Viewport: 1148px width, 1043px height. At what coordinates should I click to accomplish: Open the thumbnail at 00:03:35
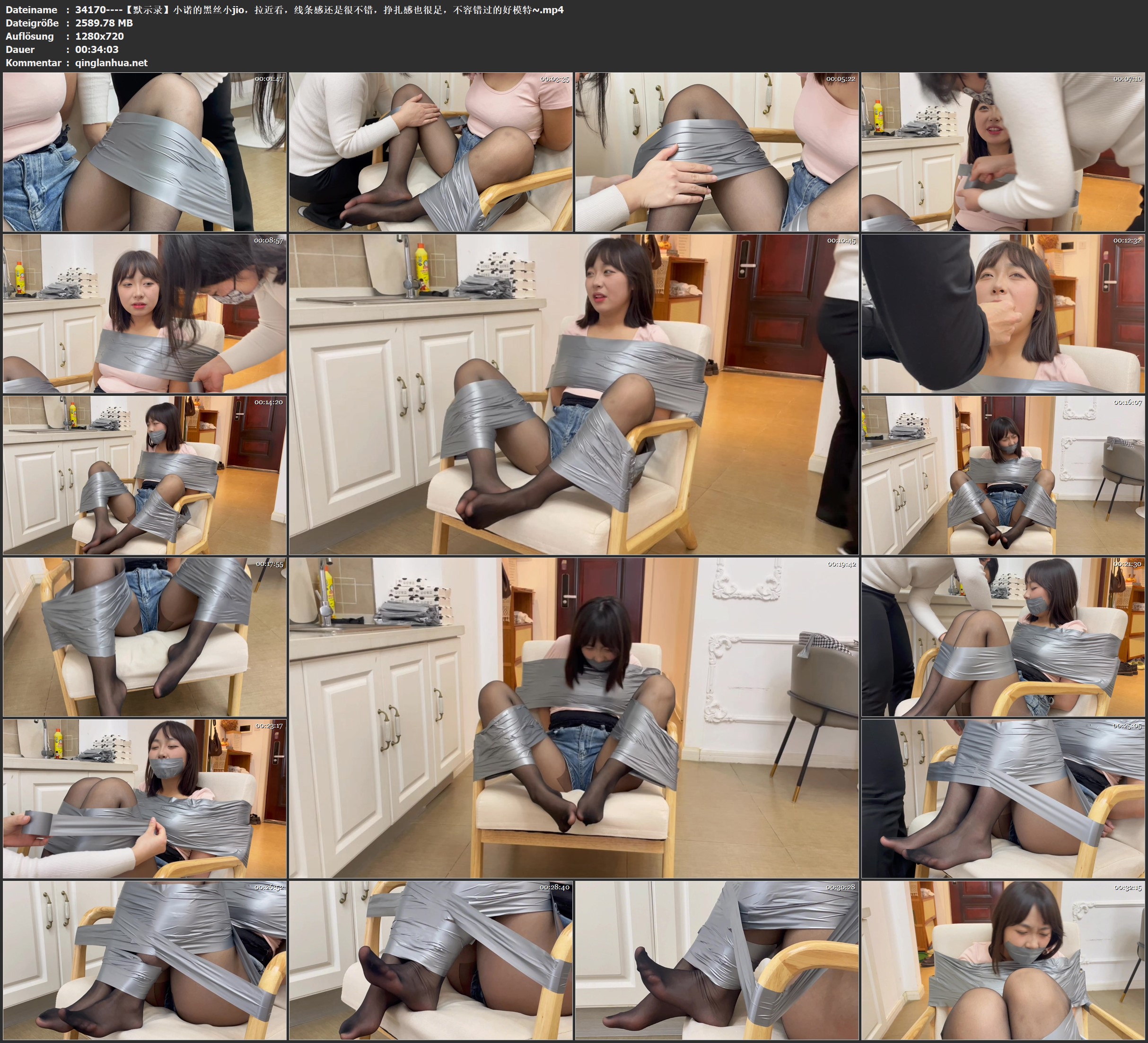click(430, 152)
